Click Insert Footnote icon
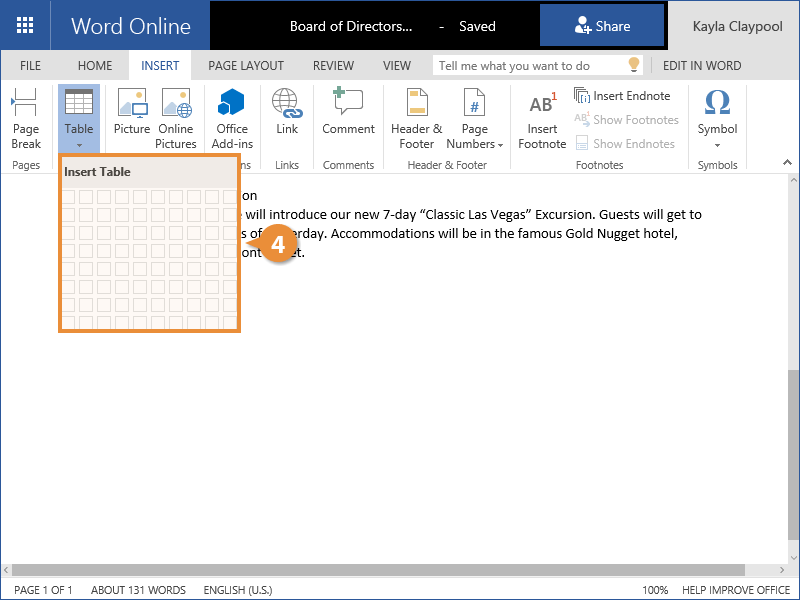Screen dimensions: 800x600 click(x=542, y=117)
